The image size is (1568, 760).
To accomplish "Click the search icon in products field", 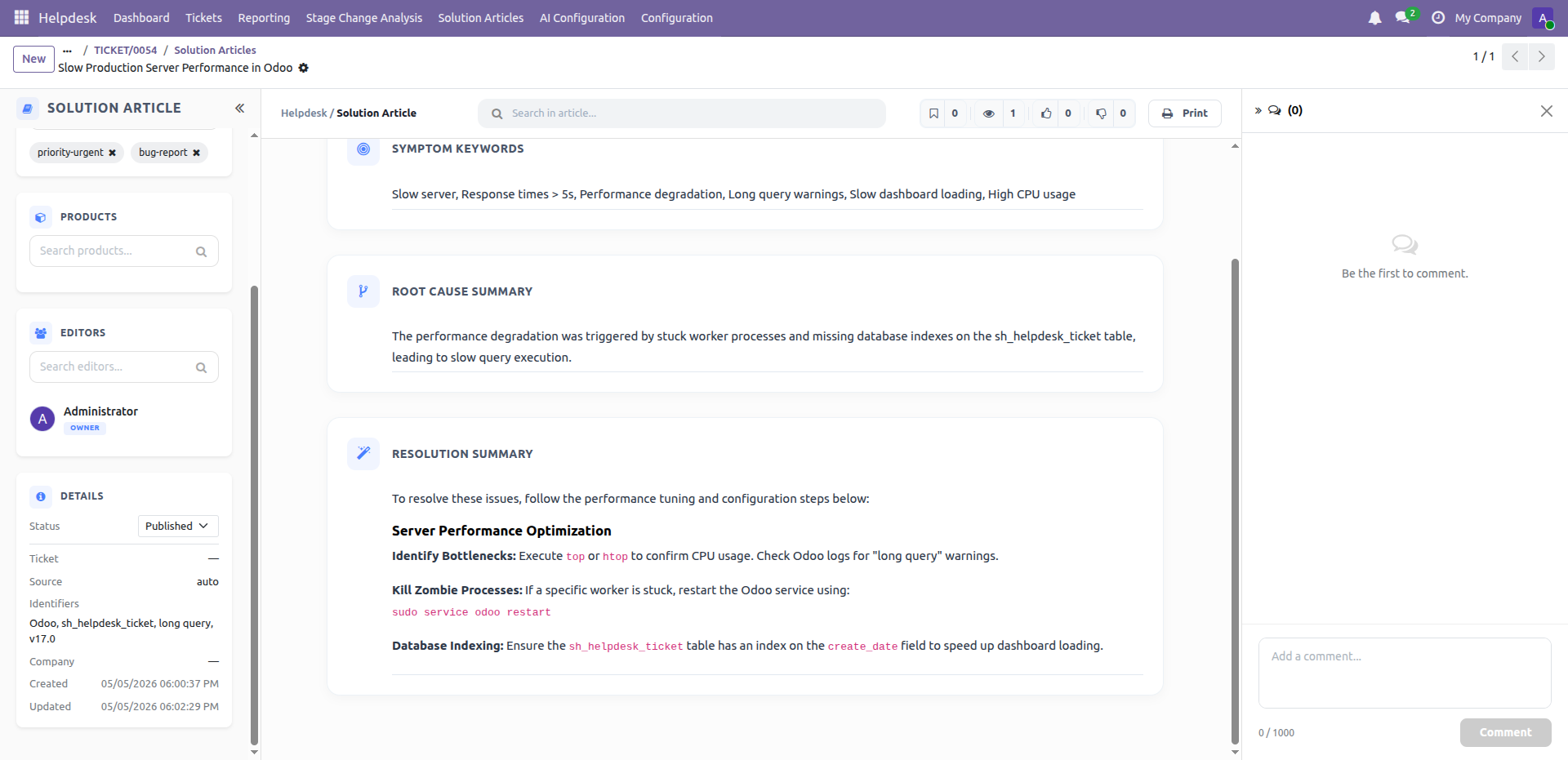I will point(201,251).
